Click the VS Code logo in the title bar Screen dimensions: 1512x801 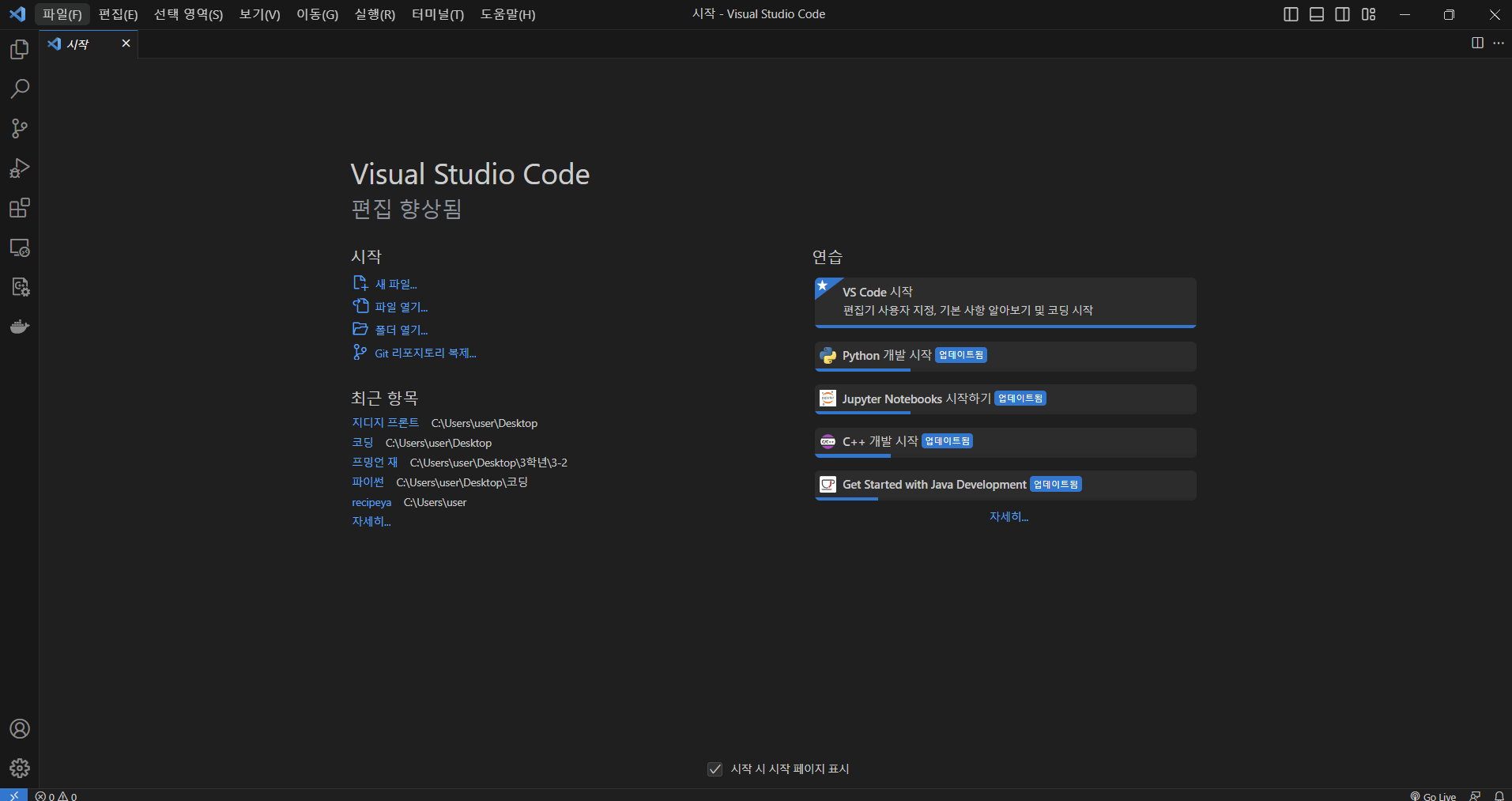click(x=17, y=14)
